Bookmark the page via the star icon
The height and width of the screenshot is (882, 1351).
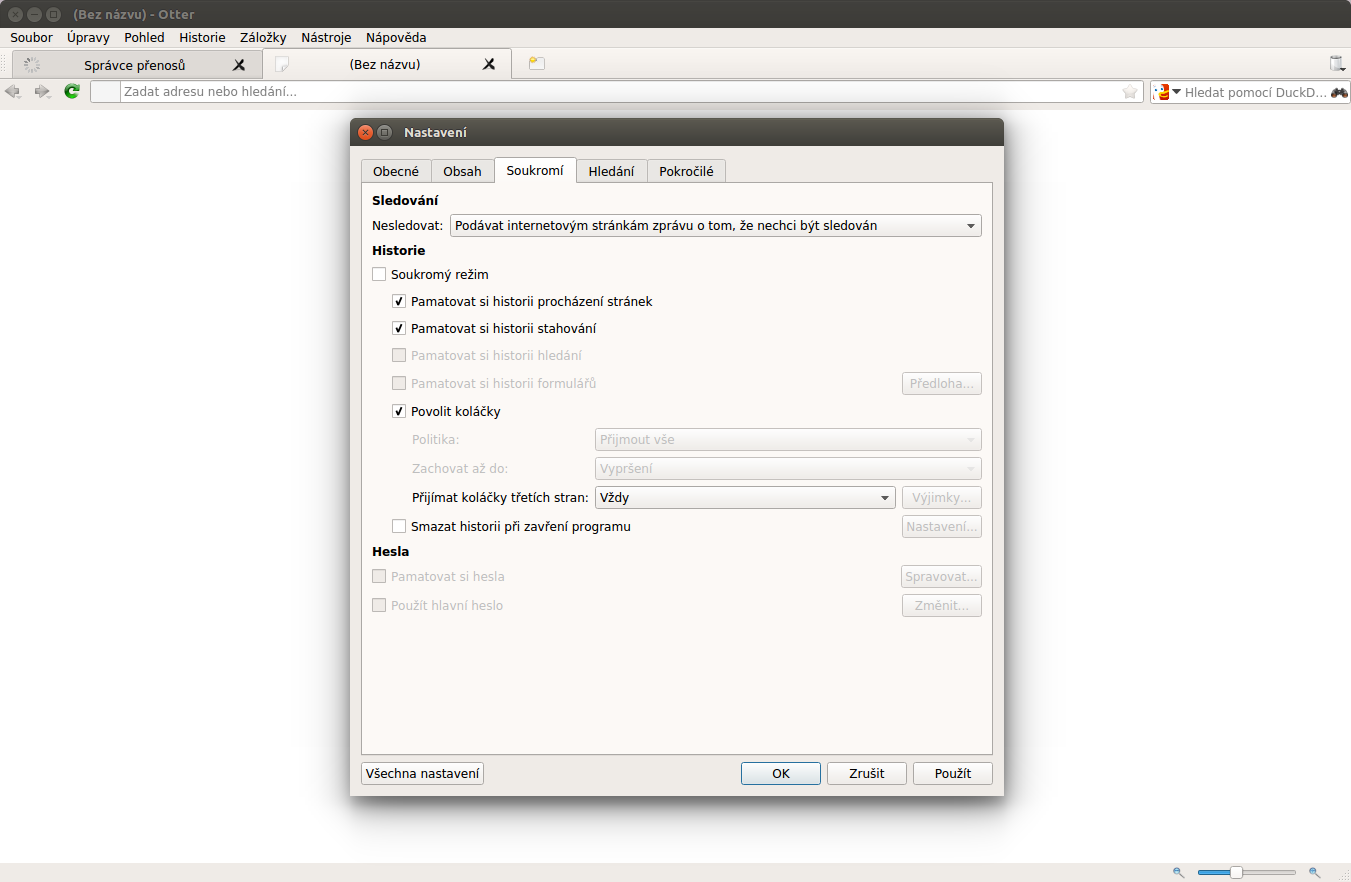point(1130,92)
